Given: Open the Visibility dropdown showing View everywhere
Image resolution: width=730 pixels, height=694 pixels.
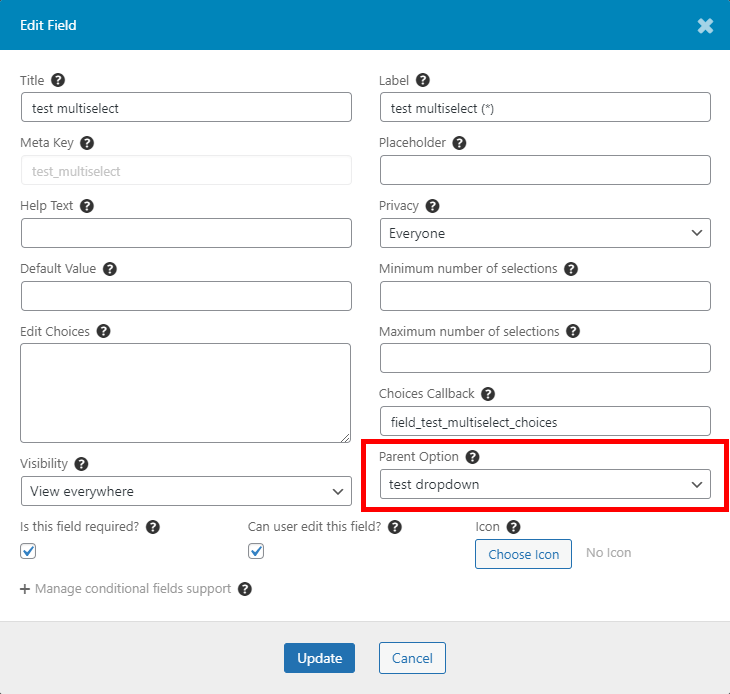Looking at the screenshot, I should (186, 491).
